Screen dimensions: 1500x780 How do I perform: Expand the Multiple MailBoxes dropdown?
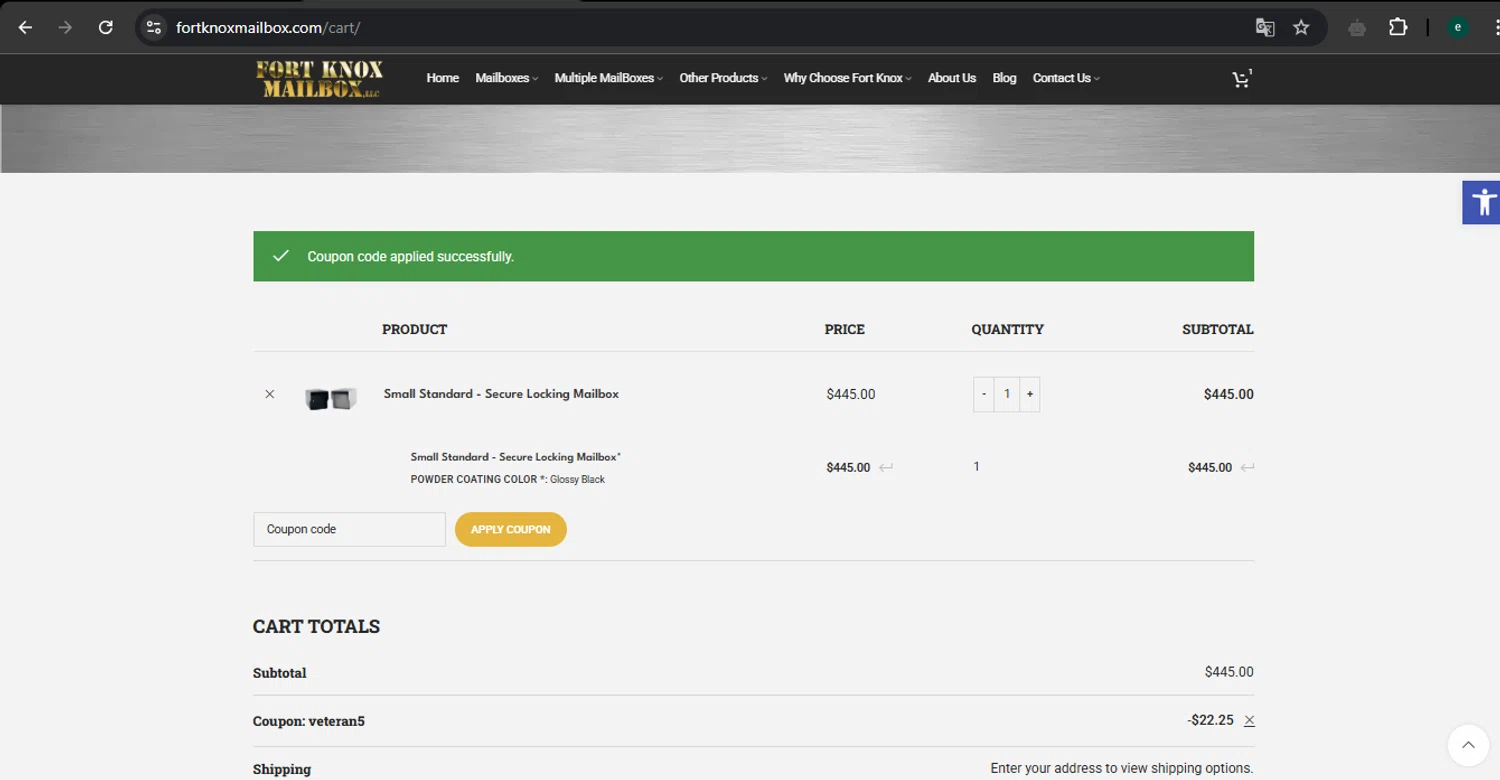pos(608,78)
